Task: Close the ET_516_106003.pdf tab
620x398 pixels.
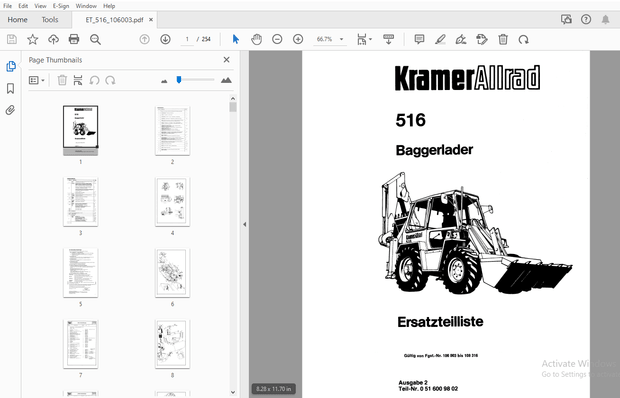Action: tap(151, 20)
